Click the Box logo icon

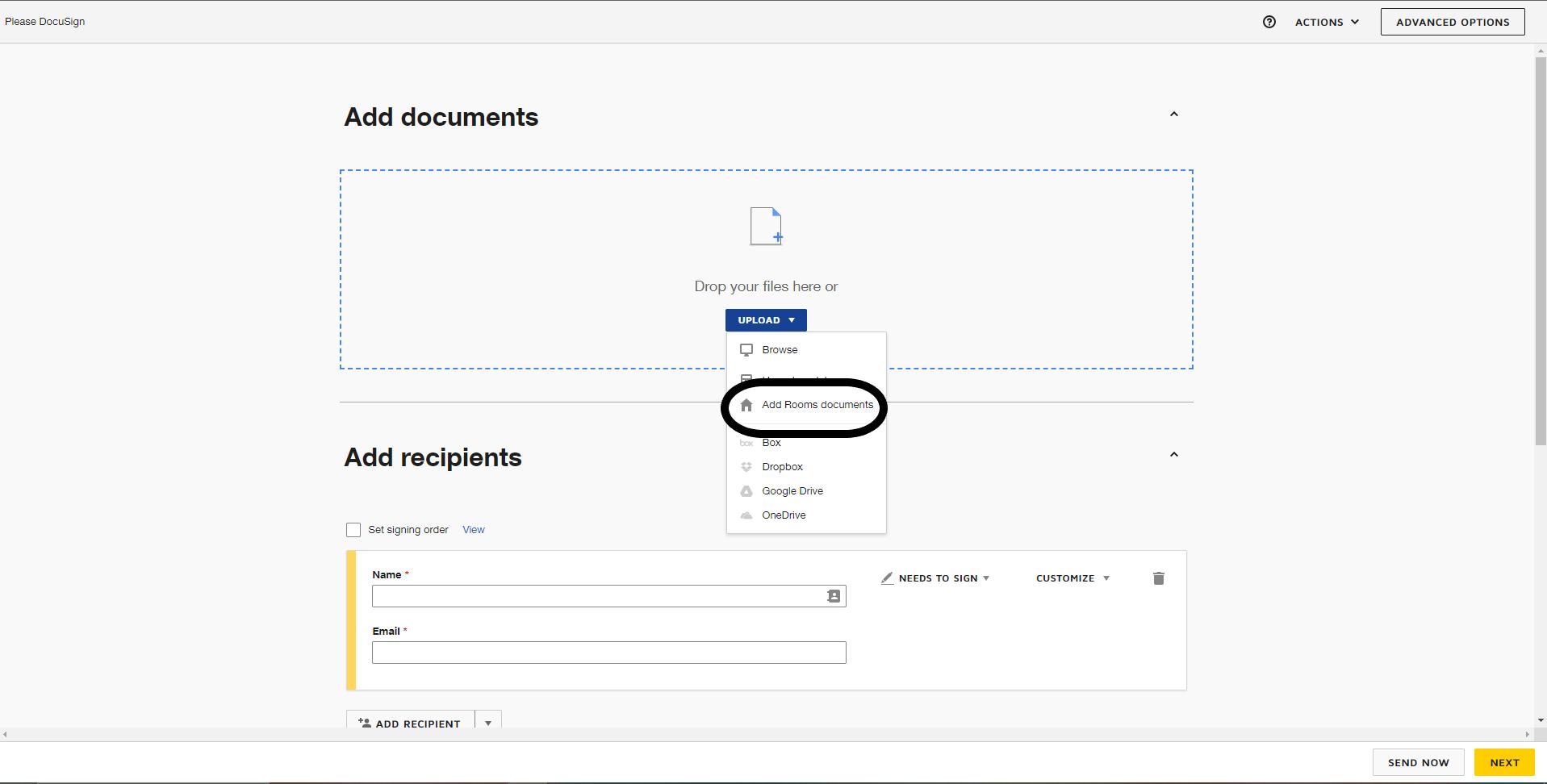(x=746, y=443)
